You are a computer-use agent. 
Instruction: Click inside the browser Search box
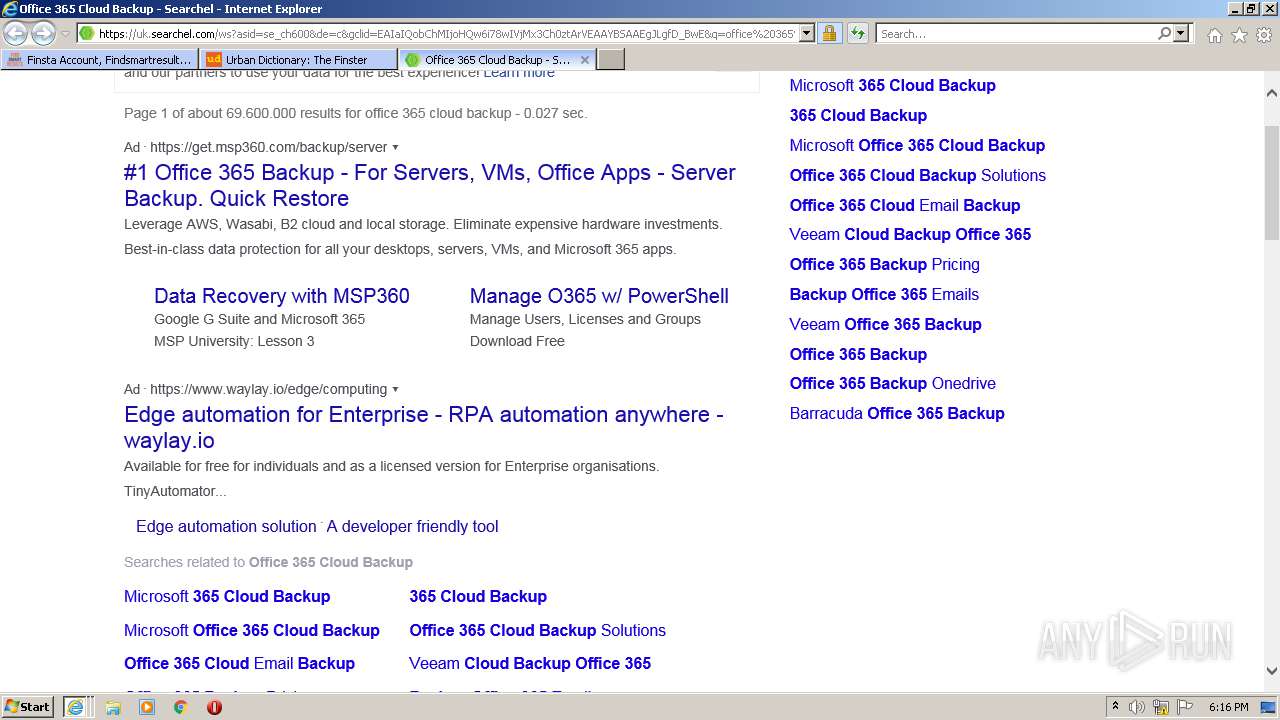coord(1016,34)
